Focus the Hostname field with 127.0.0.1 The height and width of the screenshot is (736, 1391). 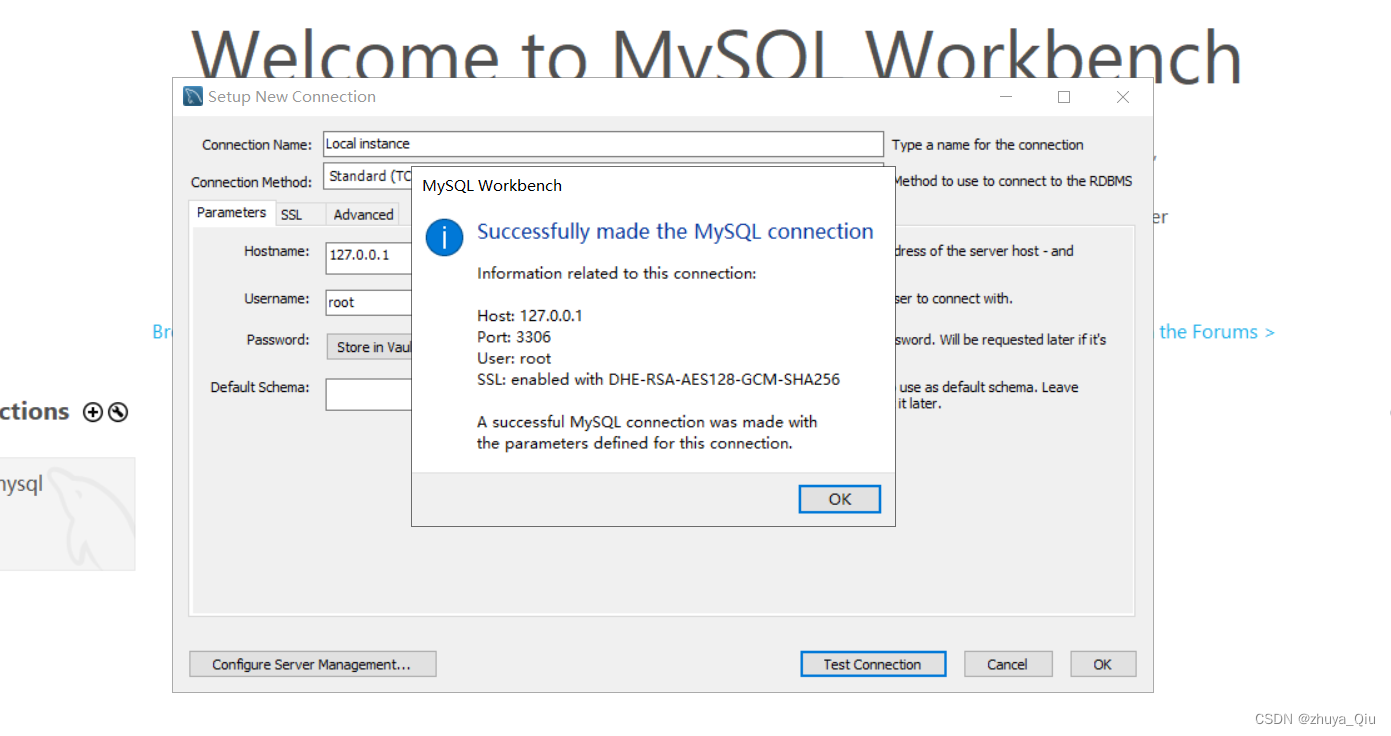tap(368, 256)
